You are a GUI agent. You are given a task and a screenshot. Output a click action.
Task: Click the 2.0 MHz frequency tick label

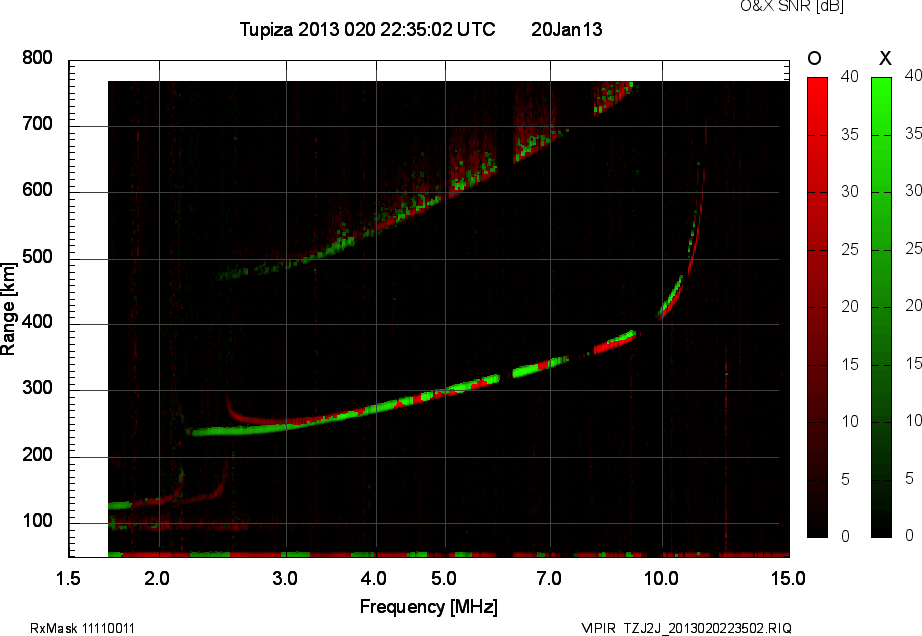tap(157, 578)
